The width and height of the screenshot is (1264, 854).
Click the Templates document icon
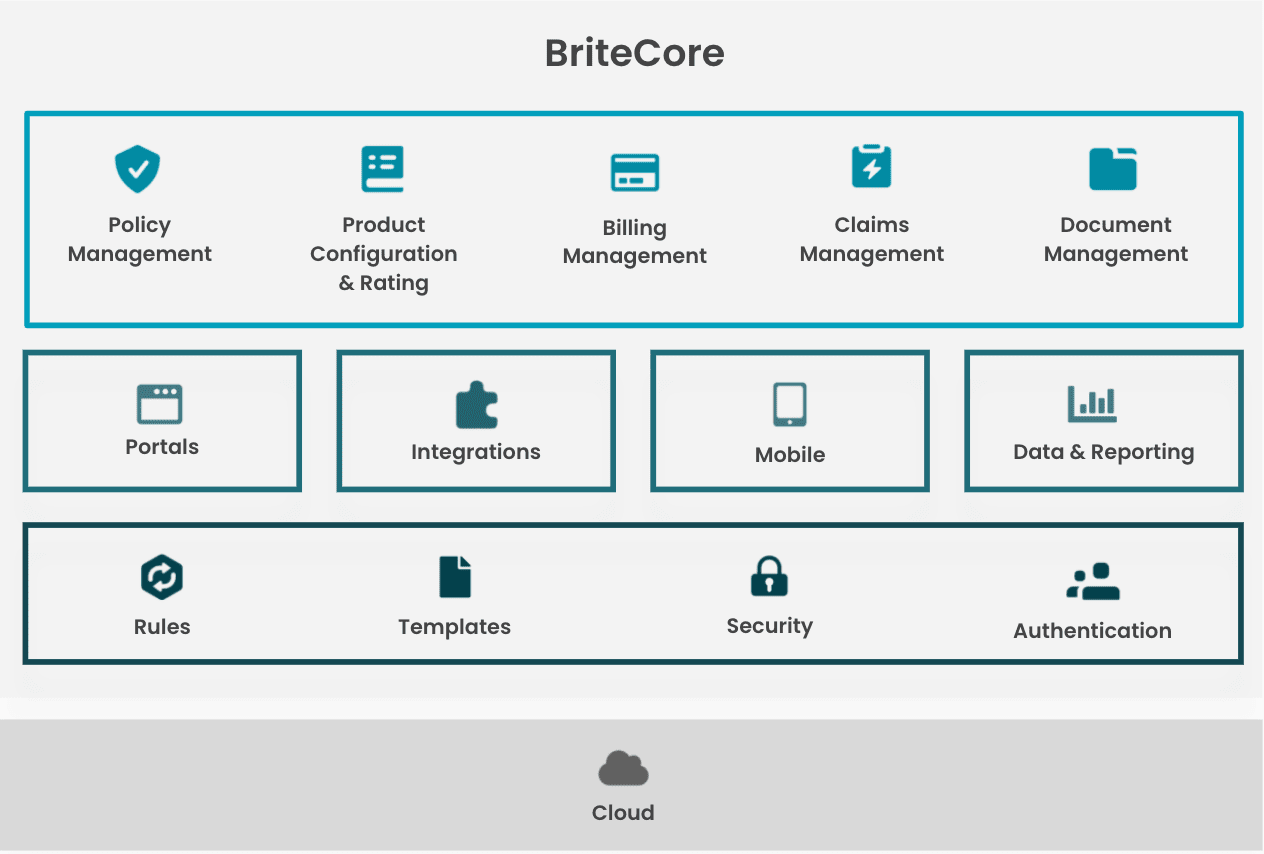click(x=455, y=577)
